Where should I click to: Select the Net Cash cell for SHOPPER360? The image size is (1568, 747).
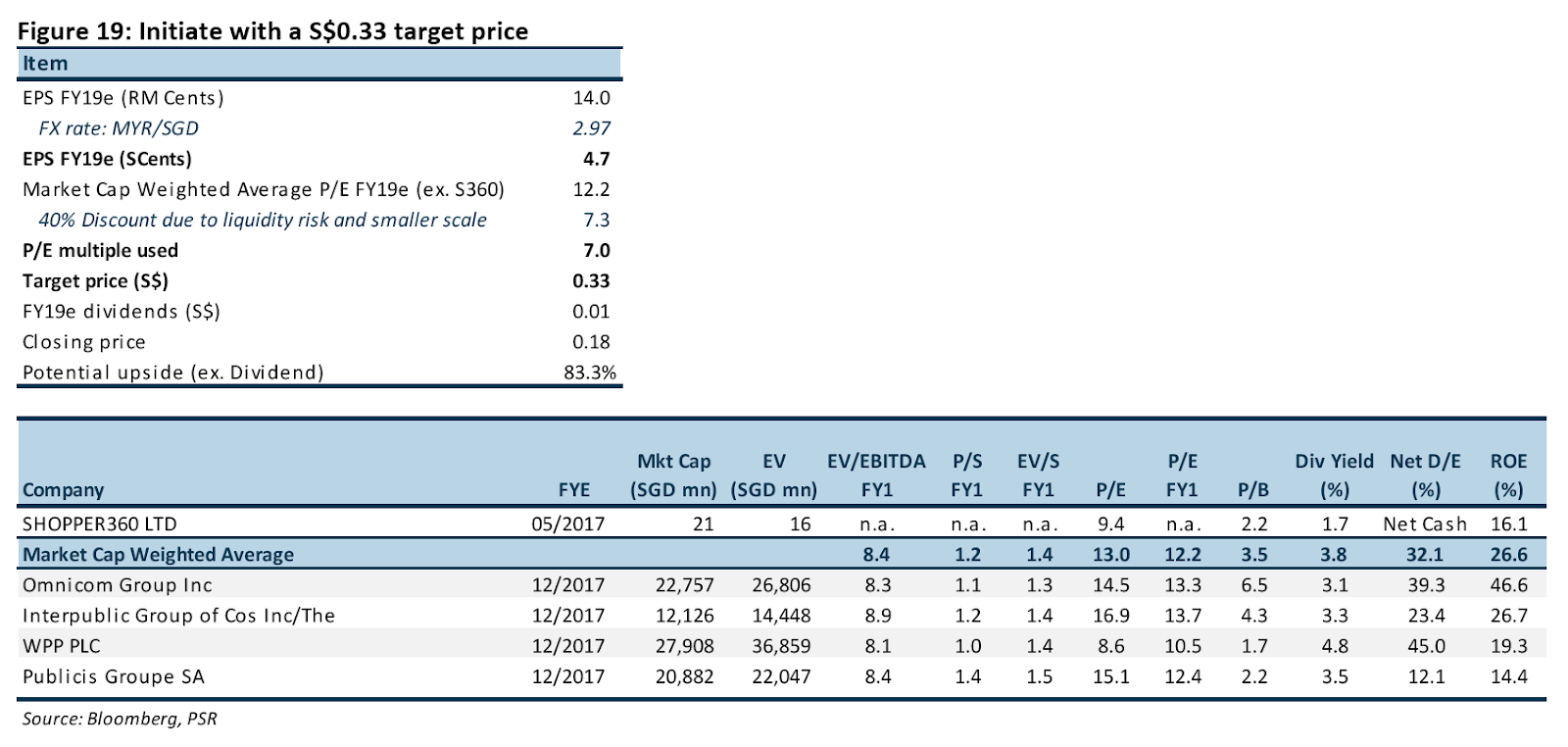click(x=1425, y=524)
